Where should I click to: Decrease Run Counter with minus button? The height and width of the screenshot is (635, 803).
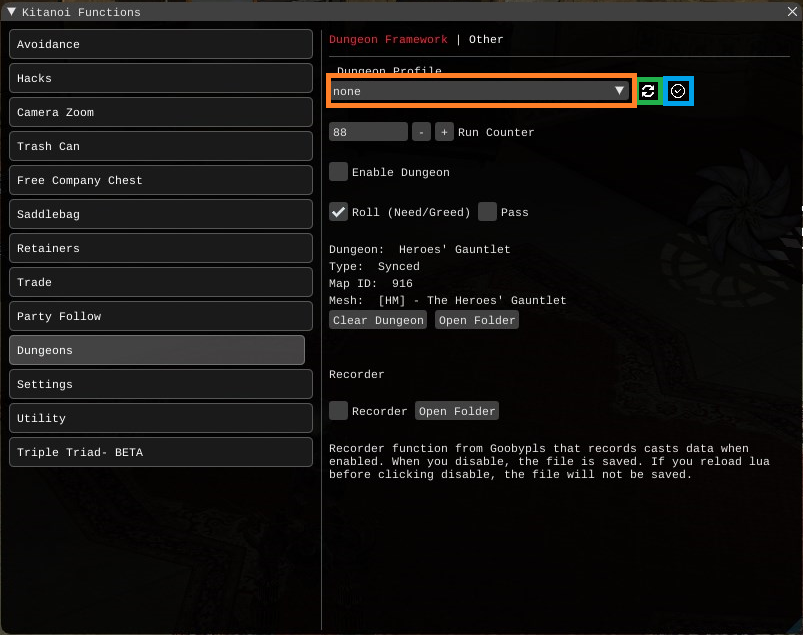421,132
